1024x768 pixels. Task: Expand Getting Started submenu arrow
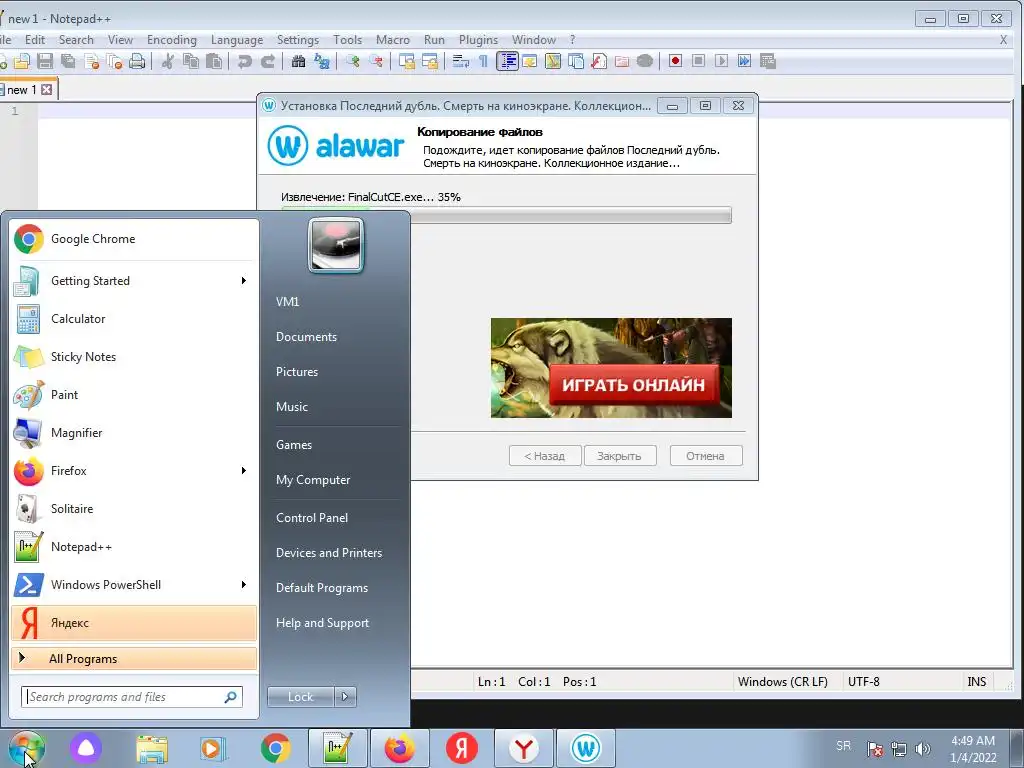(x=244, y=281)
